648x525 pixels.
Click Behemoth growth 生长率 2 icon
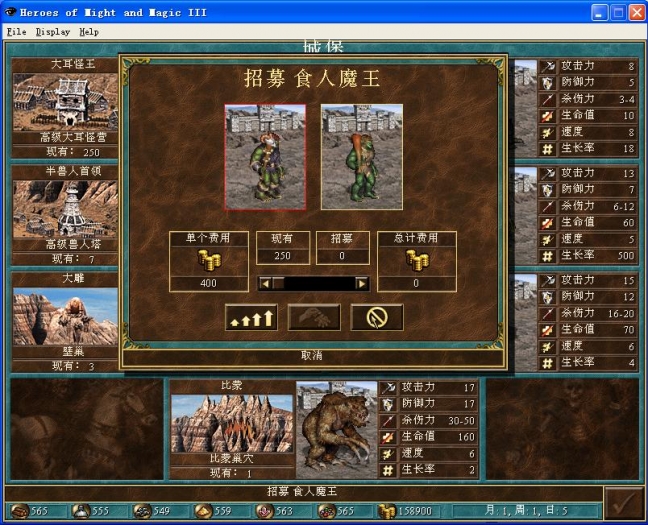pyautogui.click(x=388, y=470)
